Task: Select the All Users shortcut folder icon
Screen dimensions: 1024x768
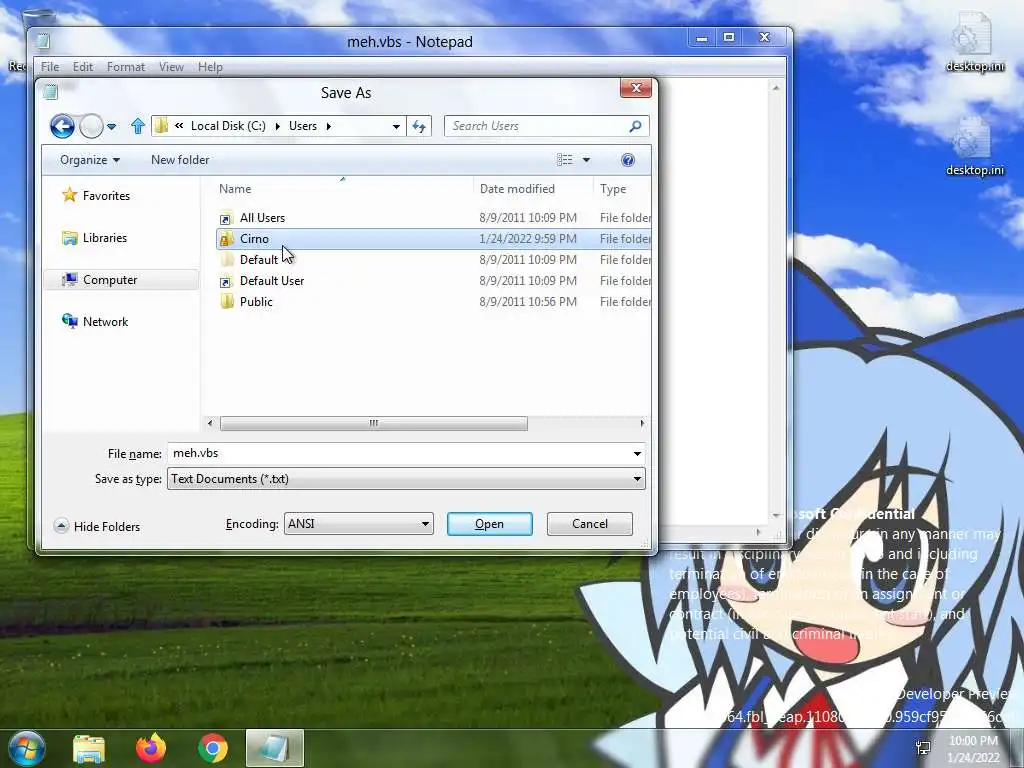Action: click(226, 218)
